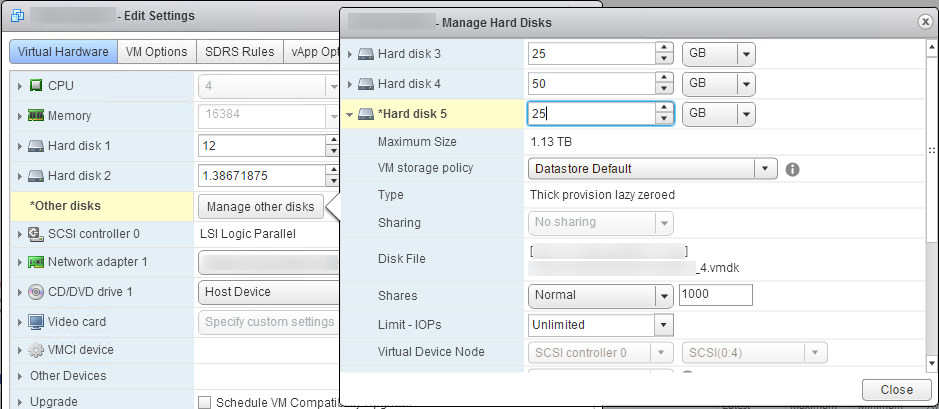The height and width of the screenshot is (409, 939).
Task: Click the Memory module icon
Action: [x=36, y=116]
